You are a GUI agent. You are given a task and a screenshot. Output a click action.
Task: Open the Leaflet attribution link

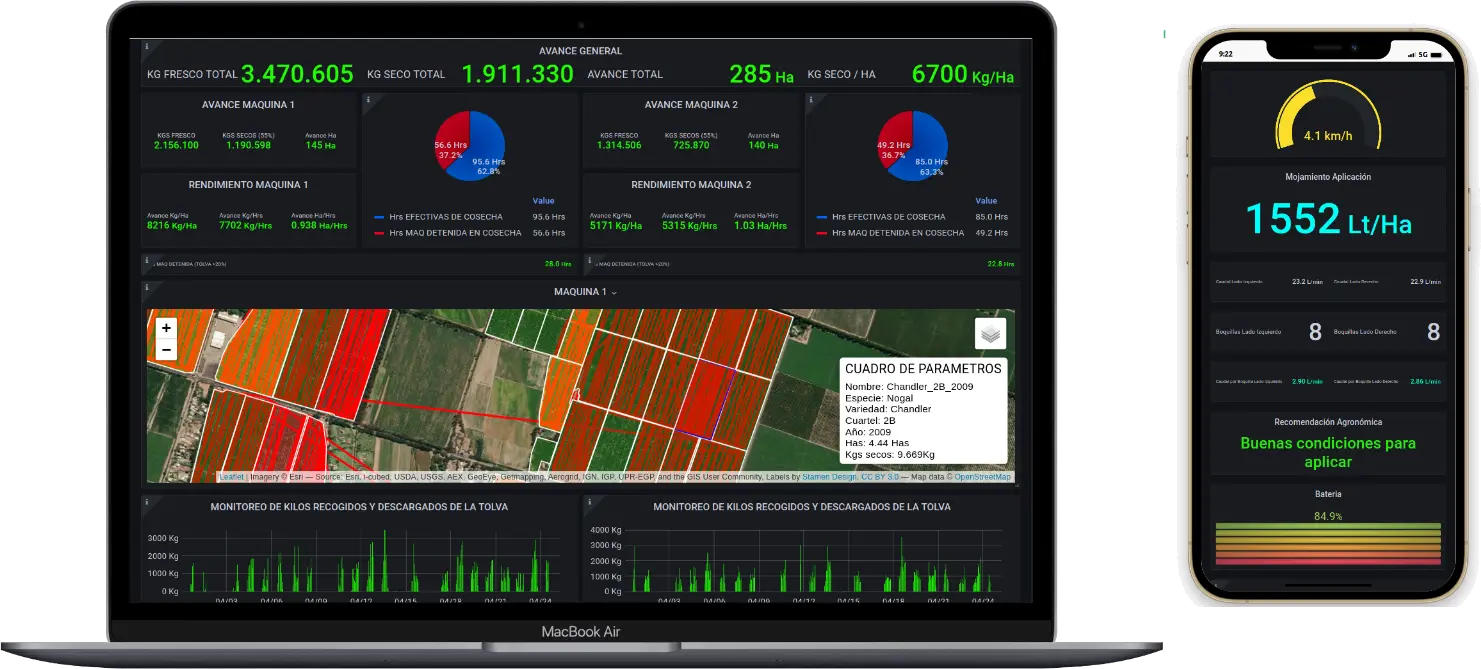coord(231,478)
